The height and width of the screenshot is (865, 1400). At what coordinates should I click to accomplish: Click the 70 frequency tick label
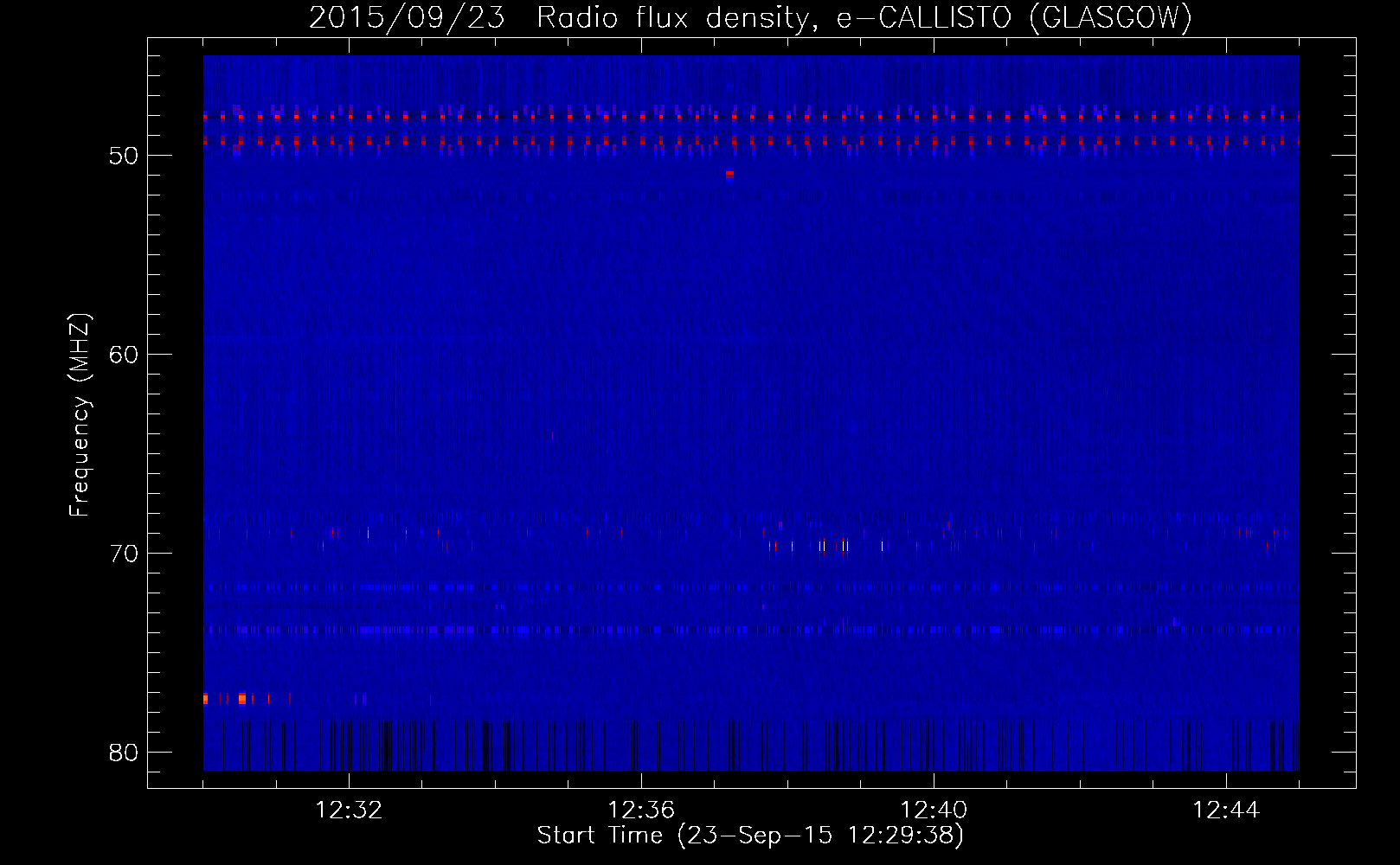pyautogui.click(x=124, y=554)
